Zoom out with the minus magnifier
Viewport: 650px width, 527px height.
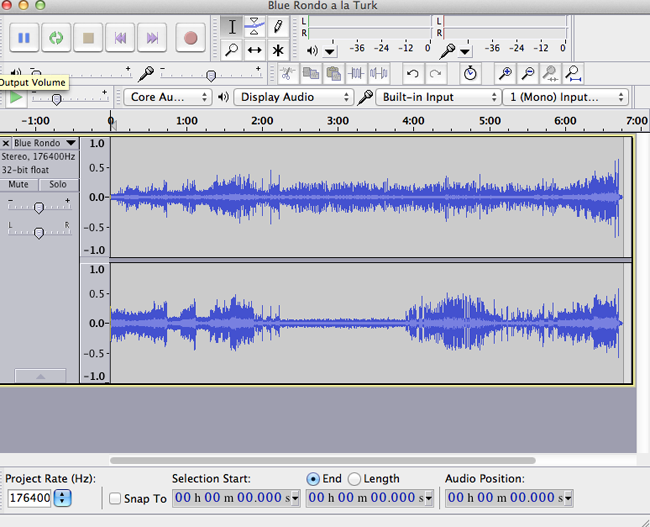(528, 73)
